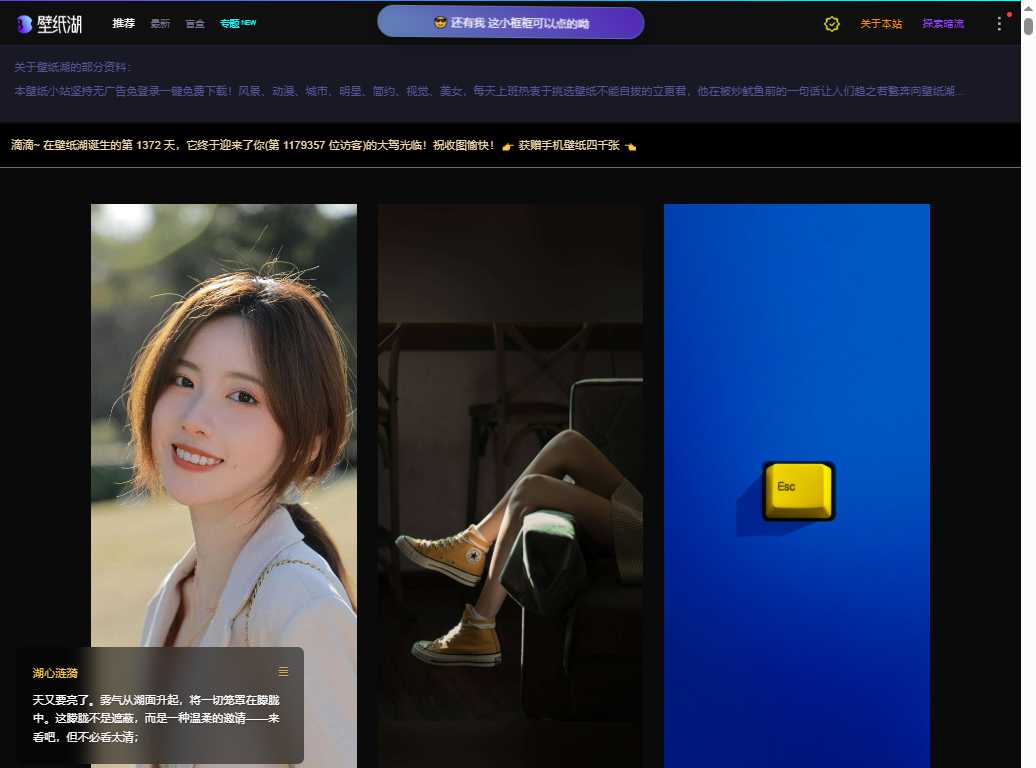Click the 关于本站 link

tap(881, 23)
